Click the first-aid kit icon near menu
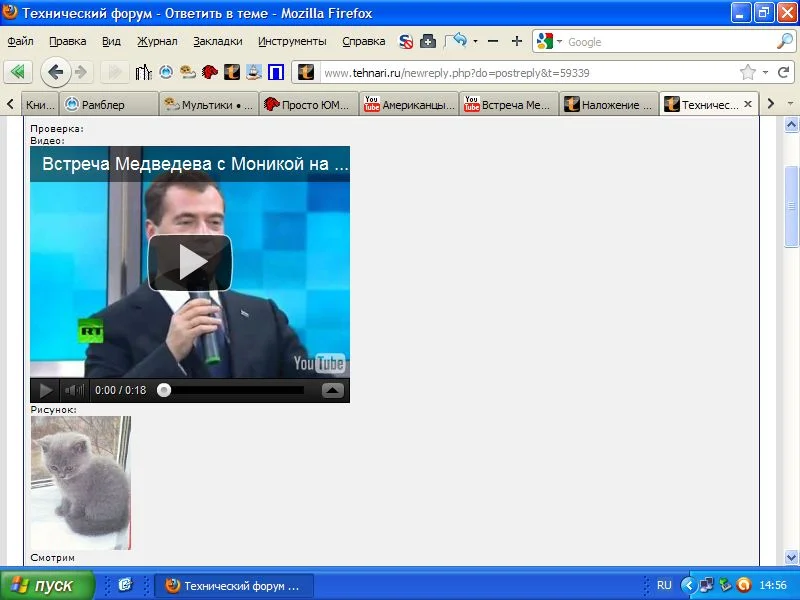The height and width of the screenshot is (600, 800). (x=428, y=41)
